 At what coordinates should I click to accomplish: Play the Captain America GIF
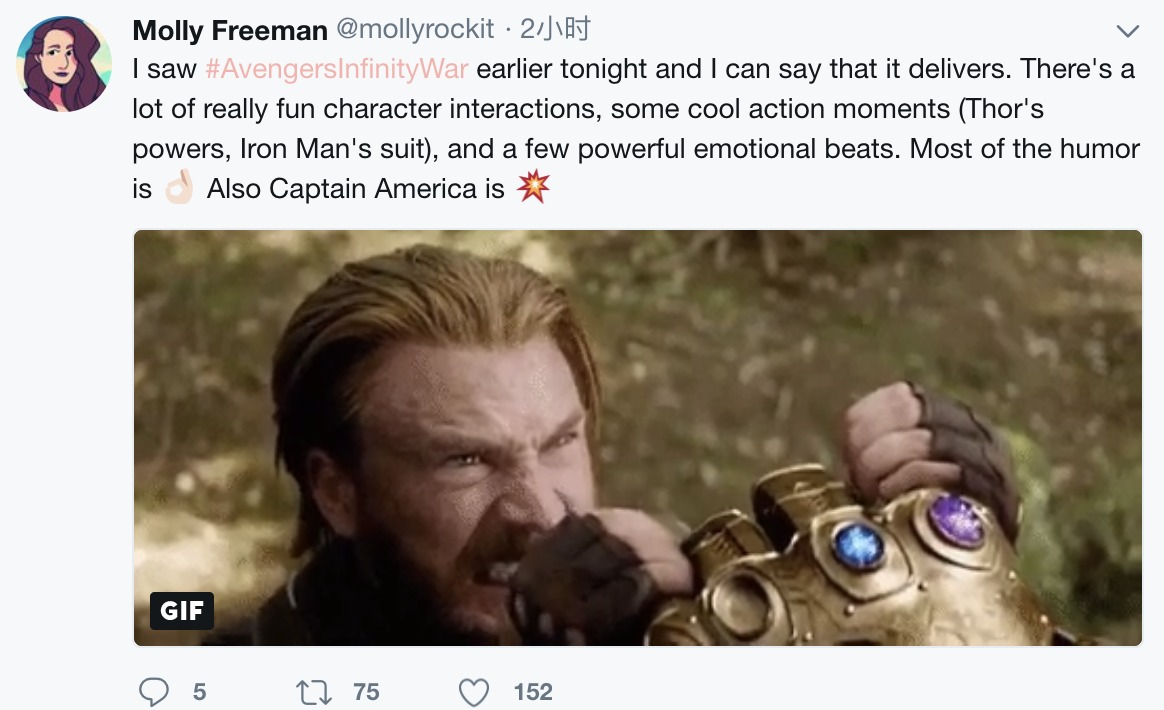(637, 437)
